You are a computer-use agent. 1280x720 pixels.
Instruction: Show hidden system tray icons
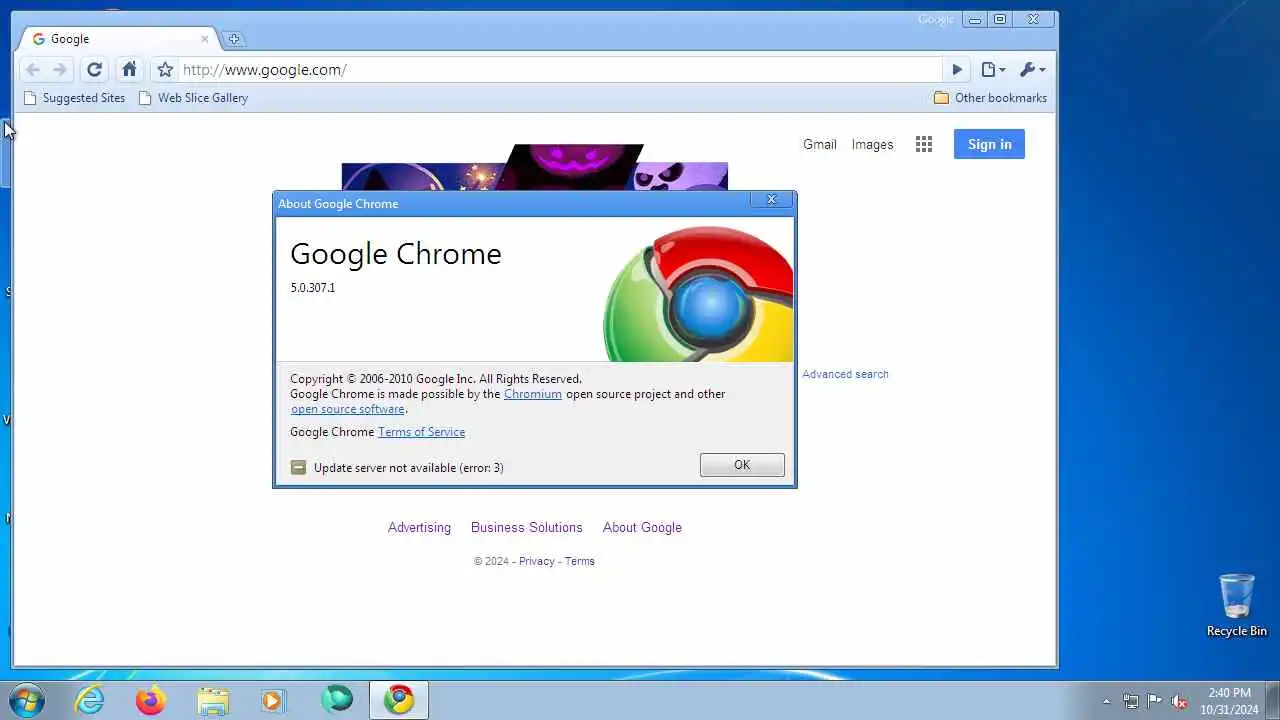pyautogui.click(x=1106, y=701)
